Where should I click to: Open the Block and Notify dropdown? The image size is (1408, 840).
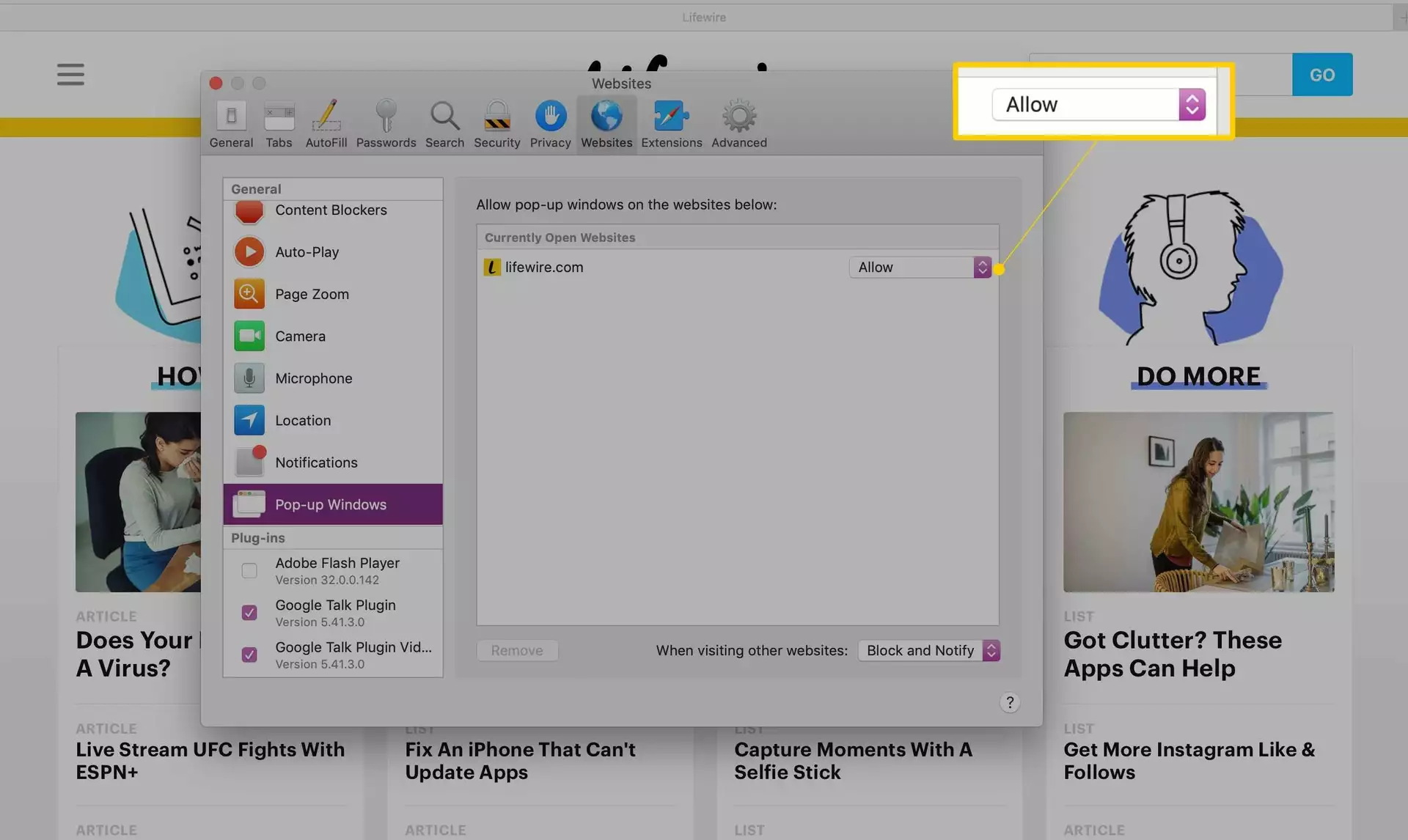coord(928,651)
